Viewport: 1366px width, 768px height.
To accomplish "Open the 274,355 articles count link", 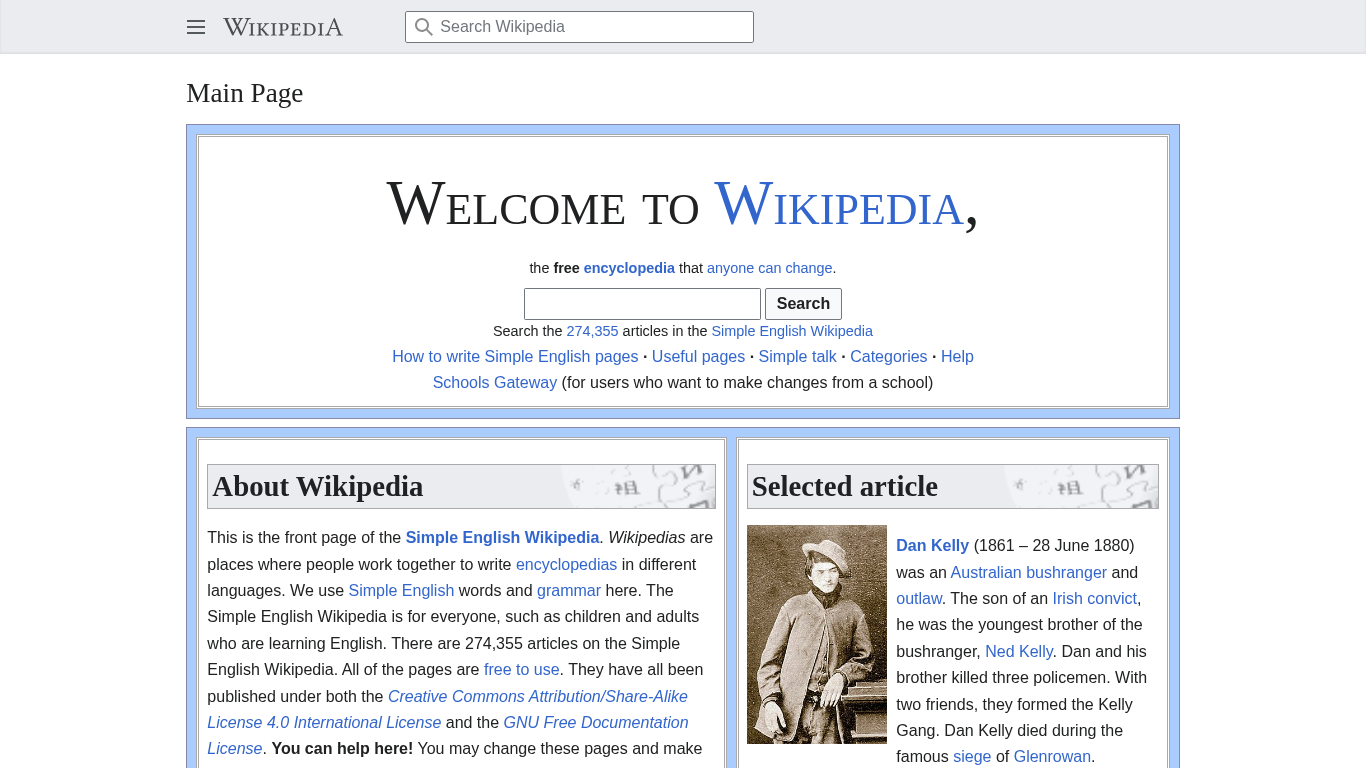I will (592, 331).
